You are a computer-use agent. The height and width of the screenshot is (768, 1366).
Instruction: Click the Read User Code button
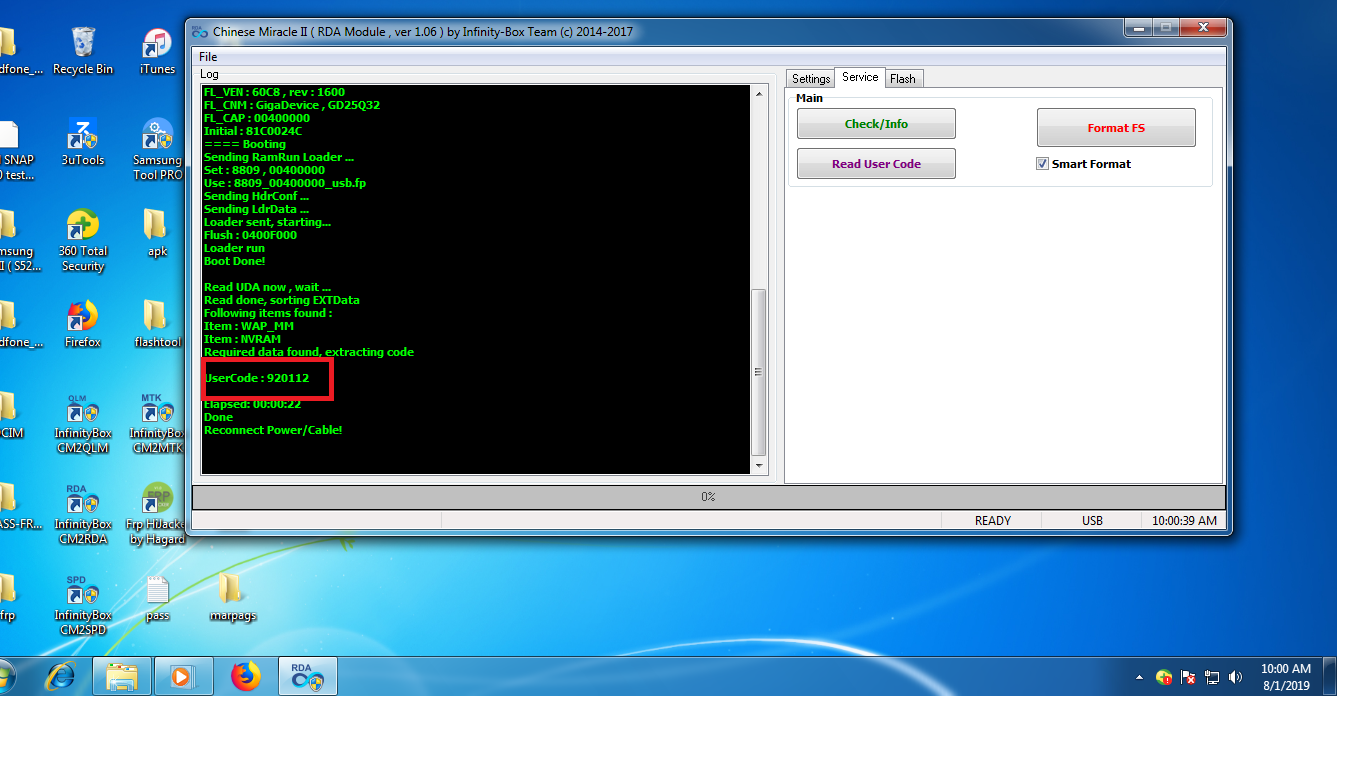point(876,164)
